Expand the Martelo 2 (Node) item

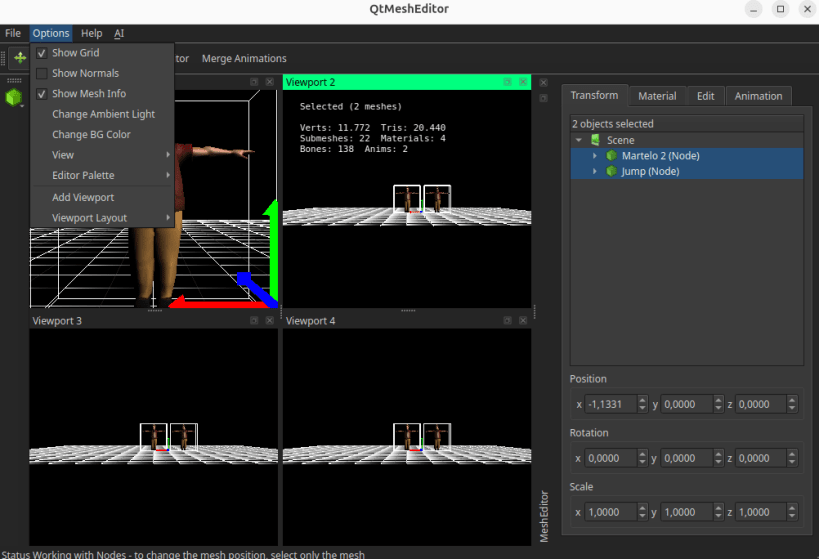coord(595,156)
